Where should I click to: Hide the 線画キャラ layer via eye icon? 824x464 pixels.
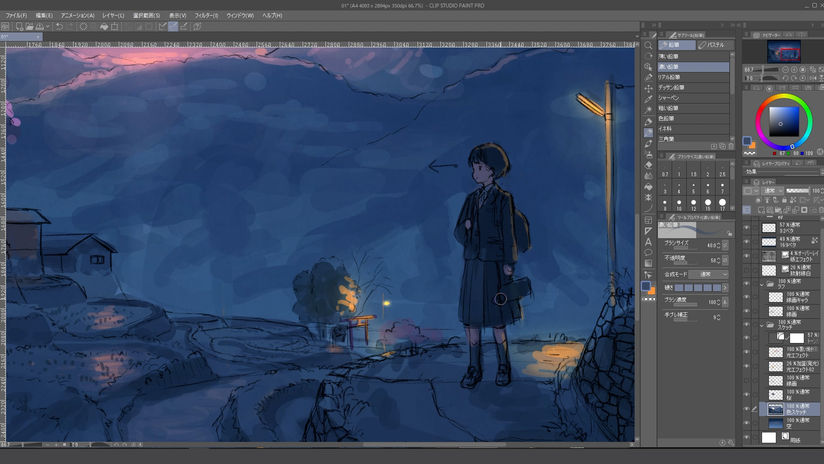(747, 297)
